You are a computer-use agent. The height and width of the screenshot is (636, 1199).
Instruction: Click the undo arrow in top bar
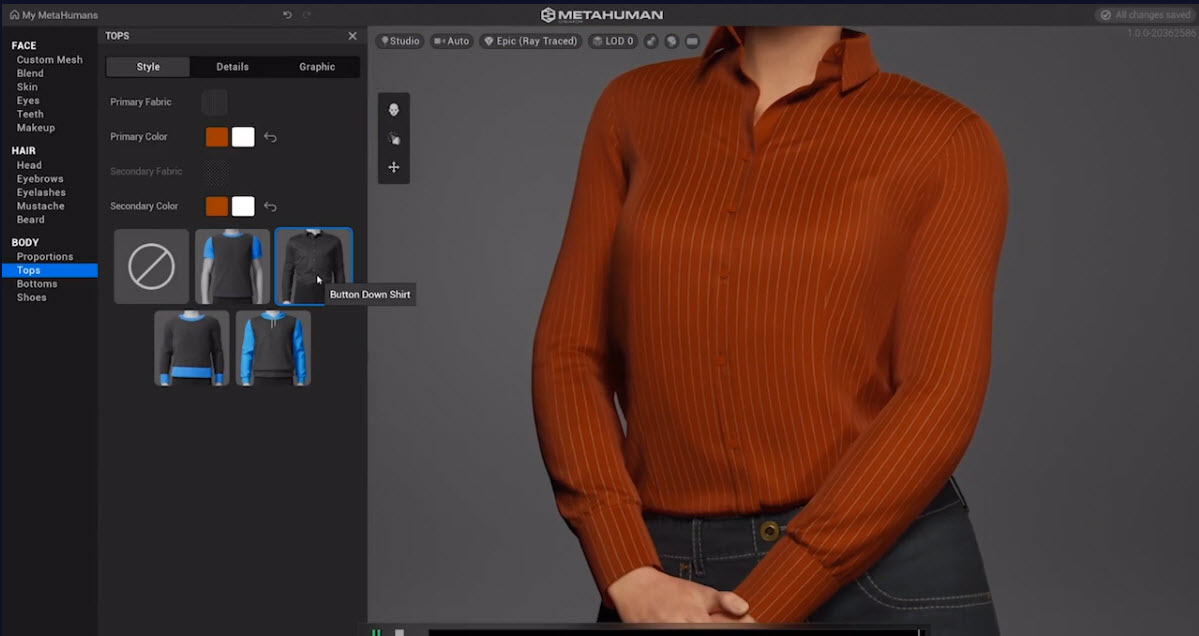[287, 15]
